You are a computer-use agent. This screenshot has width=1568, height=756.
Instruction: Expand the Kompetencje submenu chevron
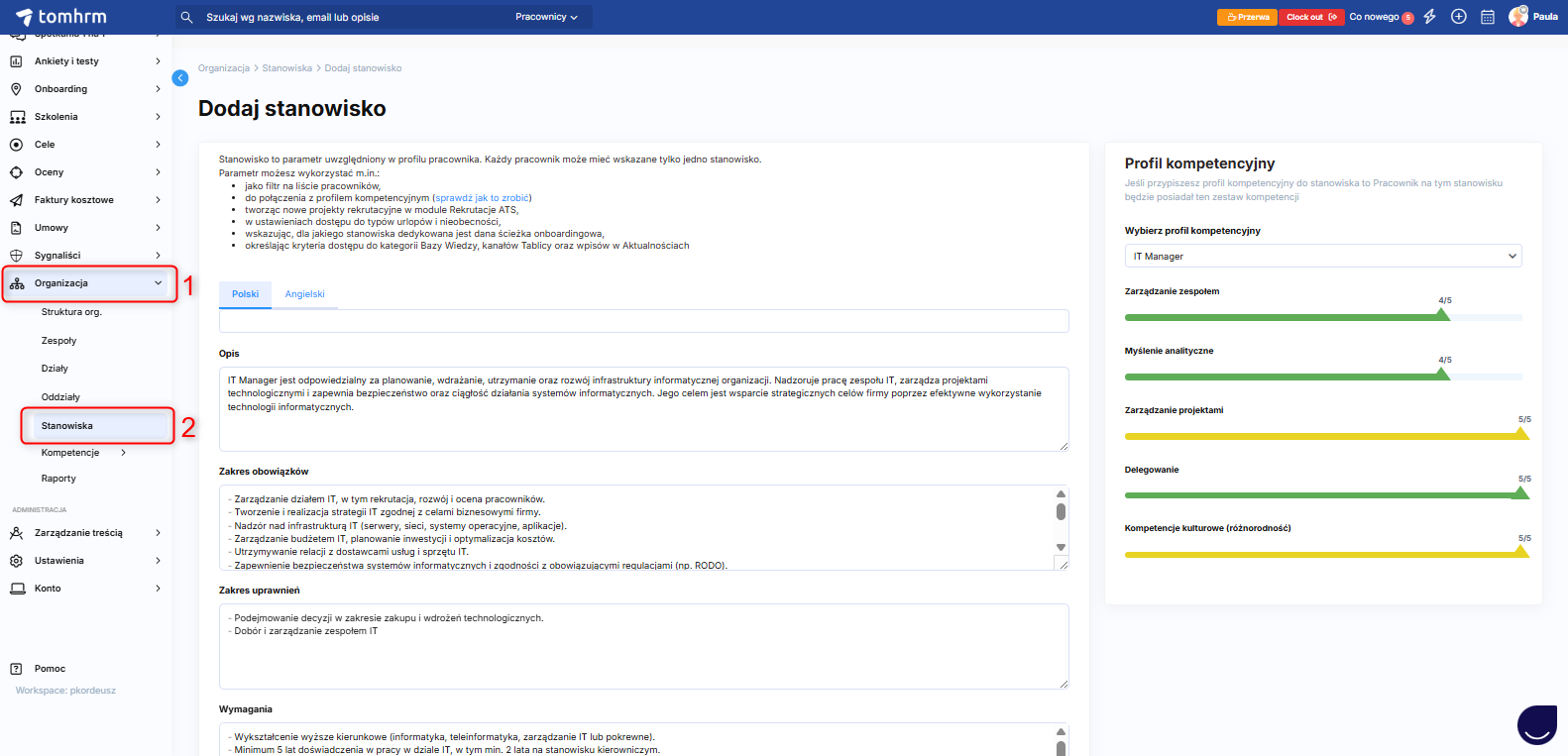[x=123, y=453]
